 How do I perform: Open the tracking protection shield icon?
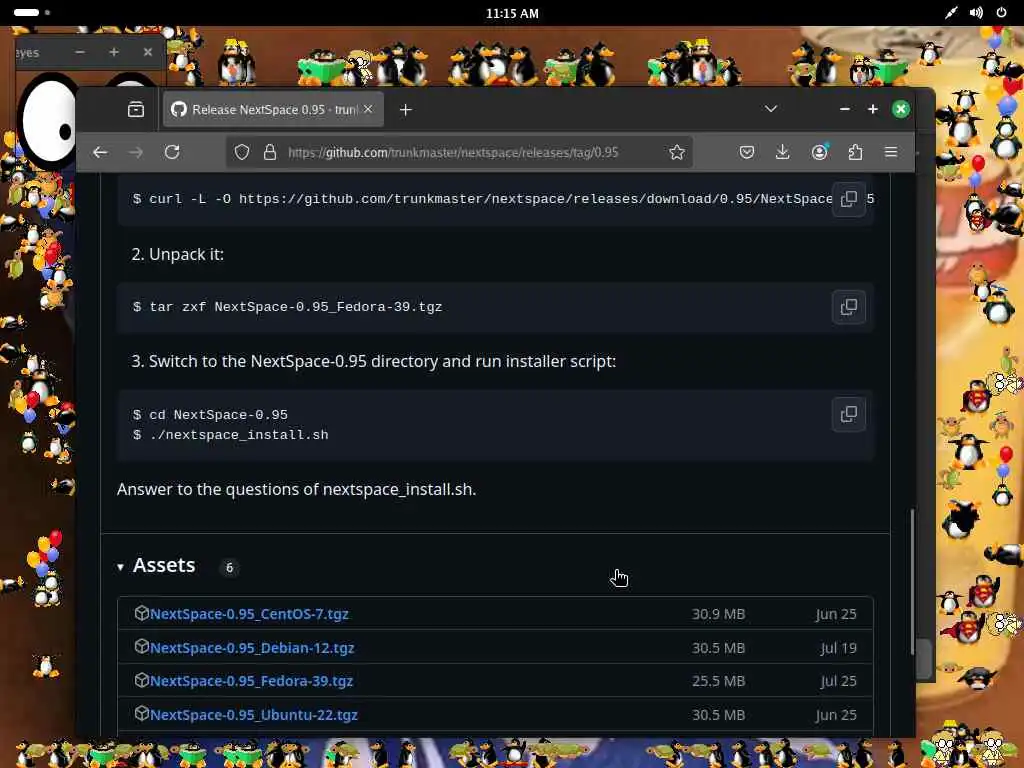click(242, 152)
